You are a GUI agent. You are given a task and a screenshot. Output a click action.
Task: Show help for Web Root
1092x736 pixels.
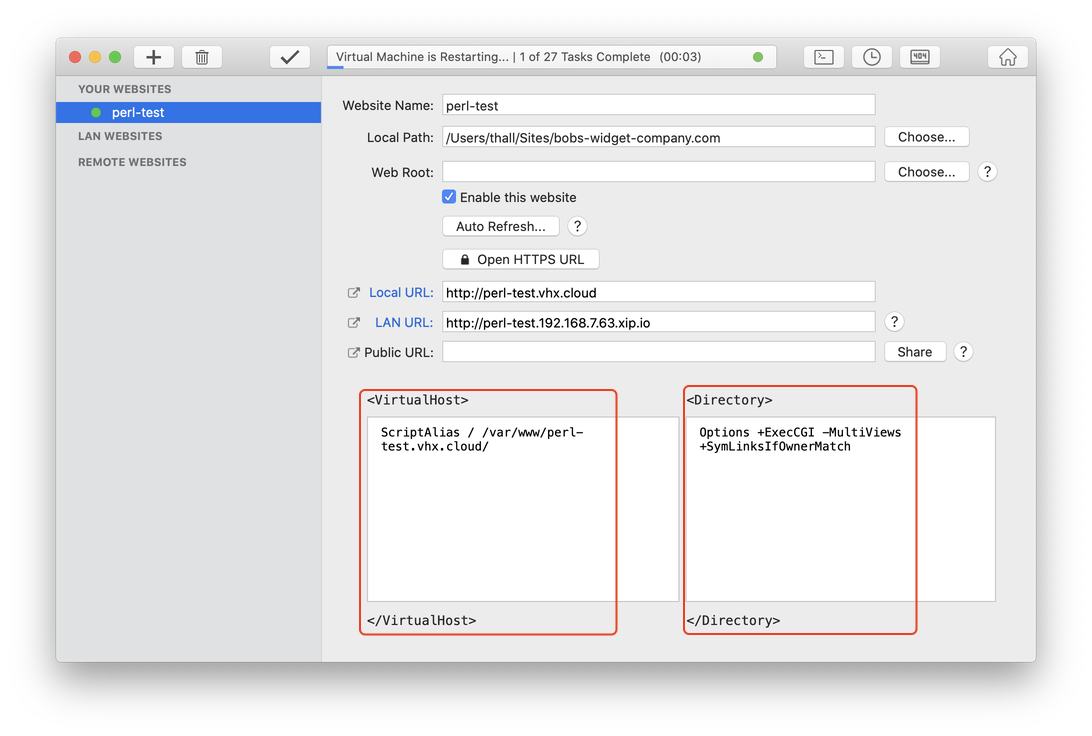[987, 172]
